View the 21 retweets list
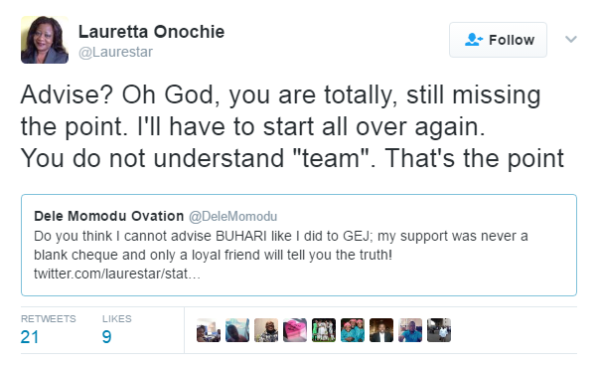 [x=48, y=330]
